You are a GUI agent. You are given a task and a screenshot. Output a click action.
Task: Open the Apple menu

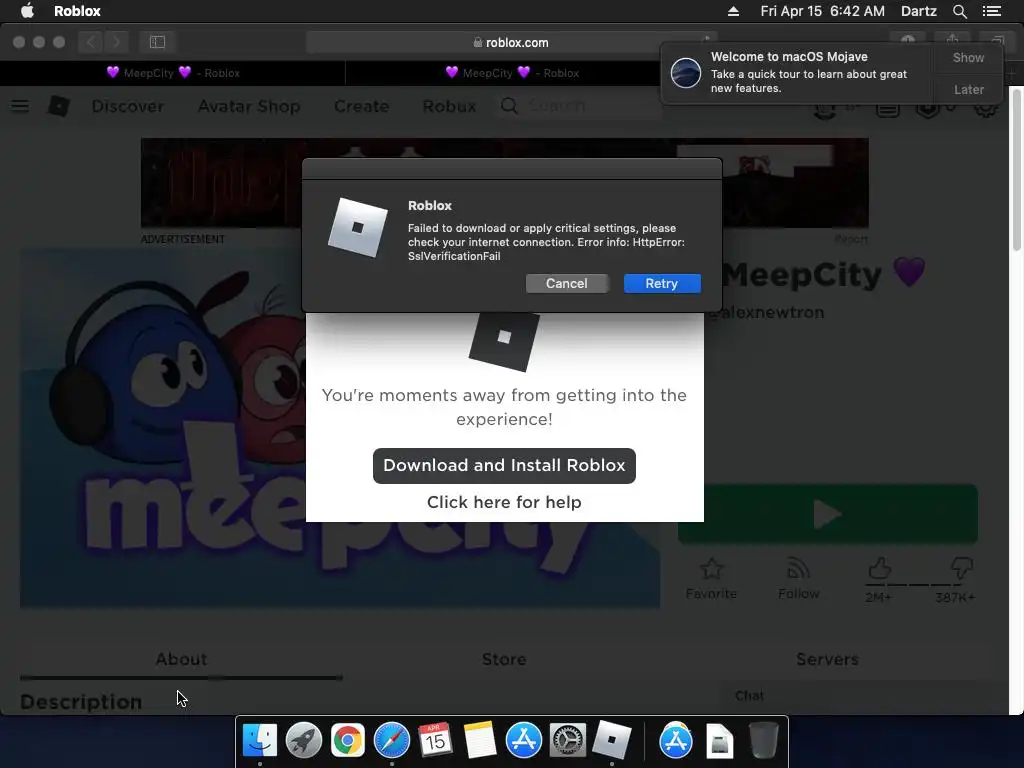[x=27, y=11]
